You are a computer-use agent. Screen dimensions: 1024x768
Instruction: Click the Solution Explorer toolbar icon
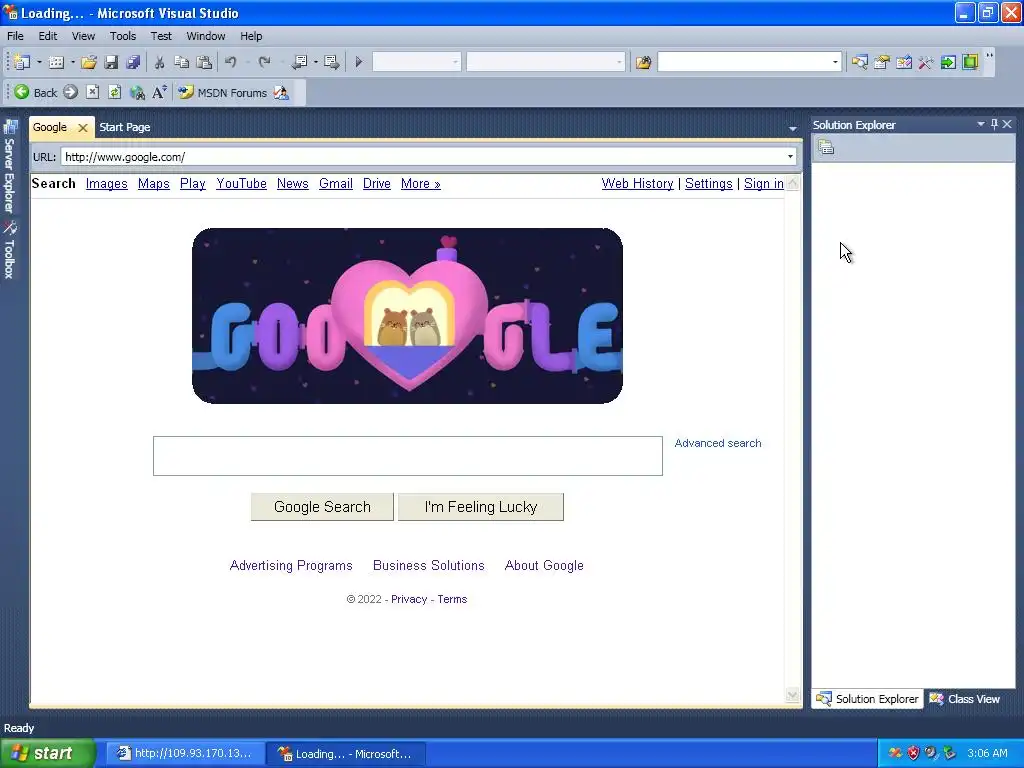[859, 62]
